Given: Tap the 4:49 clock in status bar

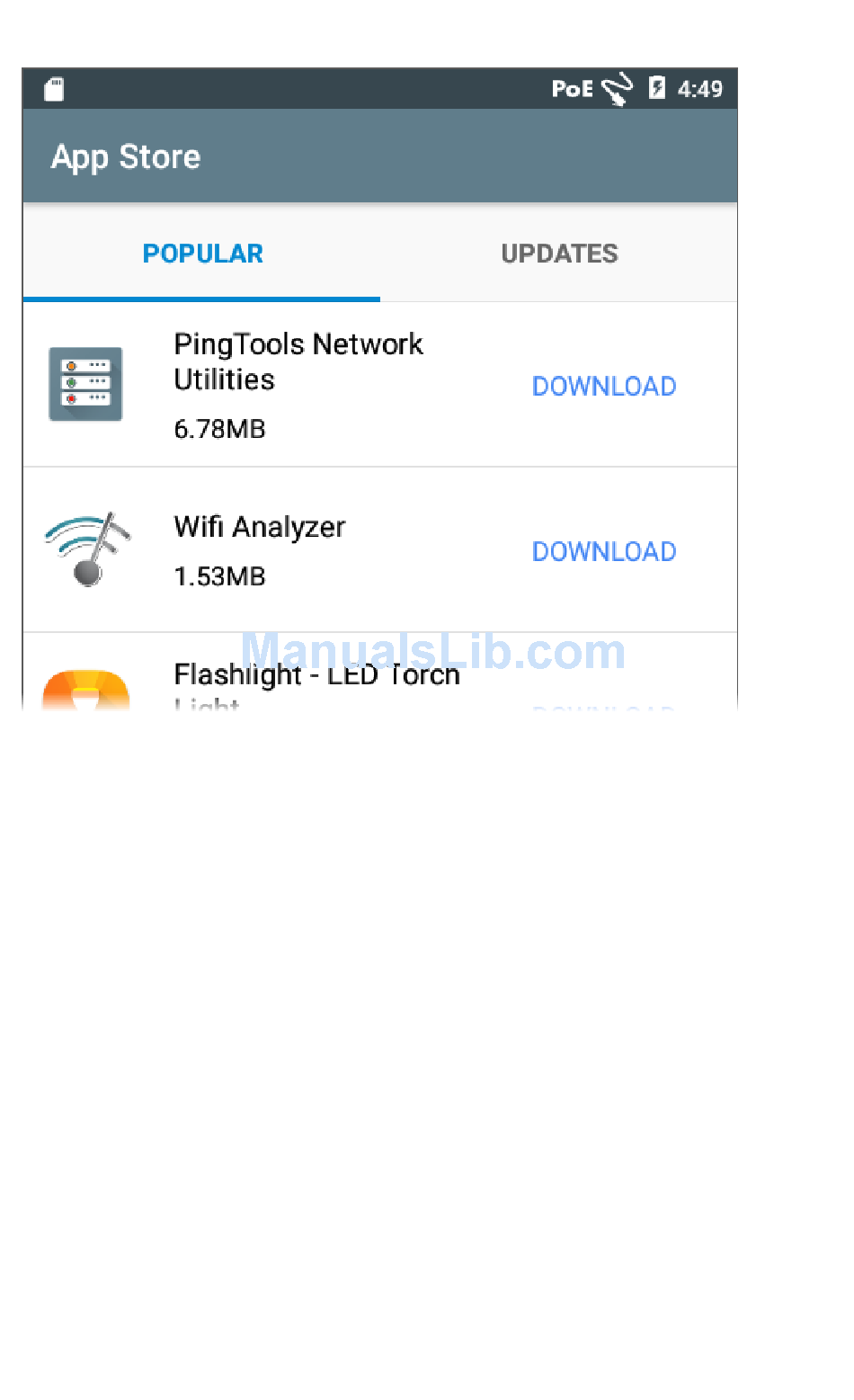Looking at the screenshot, I should (700, 88).
